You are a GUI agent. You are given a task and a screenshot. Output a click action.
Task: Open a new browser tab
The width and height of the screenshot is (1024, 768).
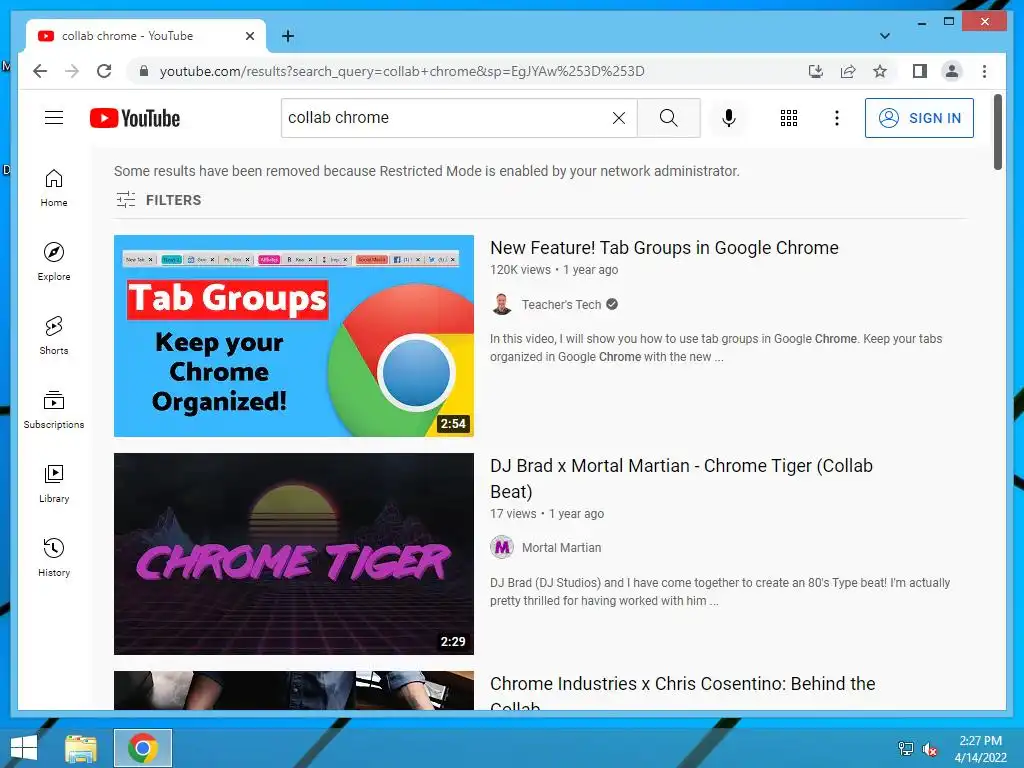[288, 36]
